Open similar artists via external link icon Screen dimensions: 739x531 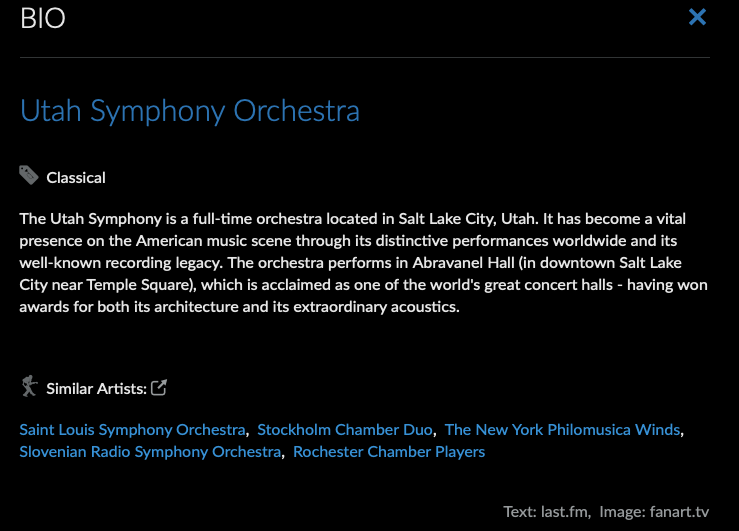(x=159, y=388)
